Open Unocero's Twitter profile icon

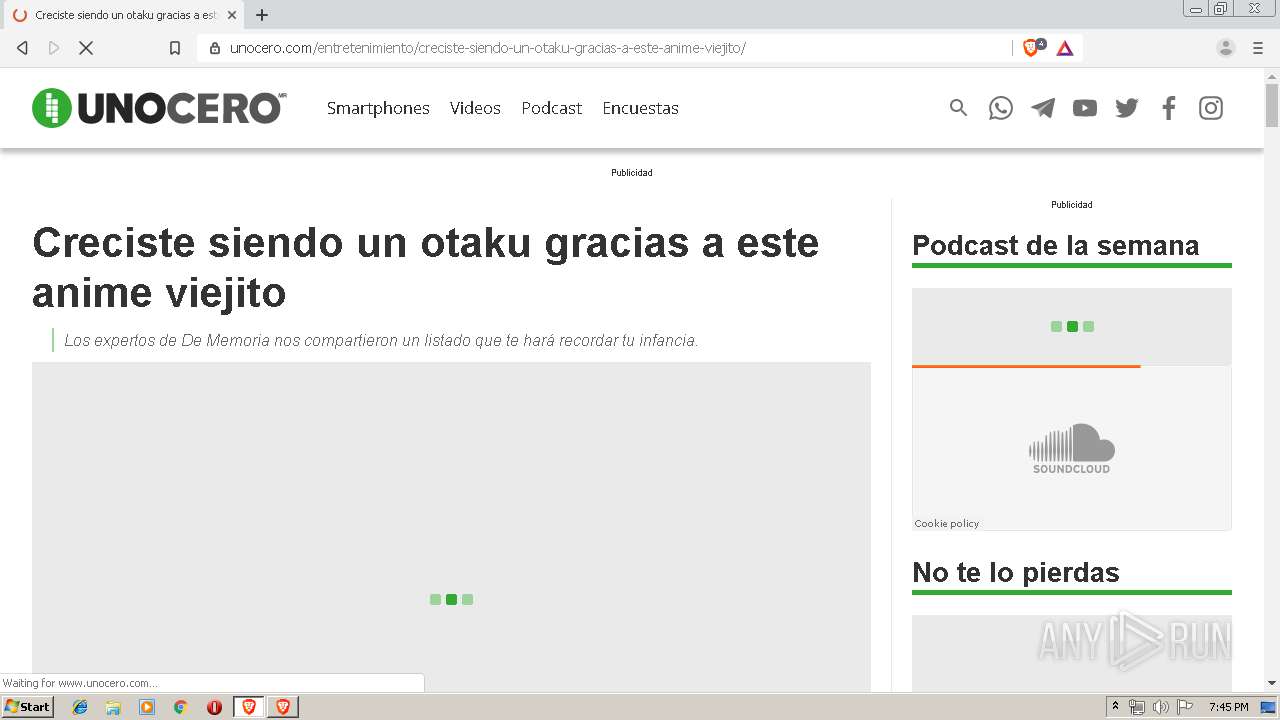[1127, 108]
